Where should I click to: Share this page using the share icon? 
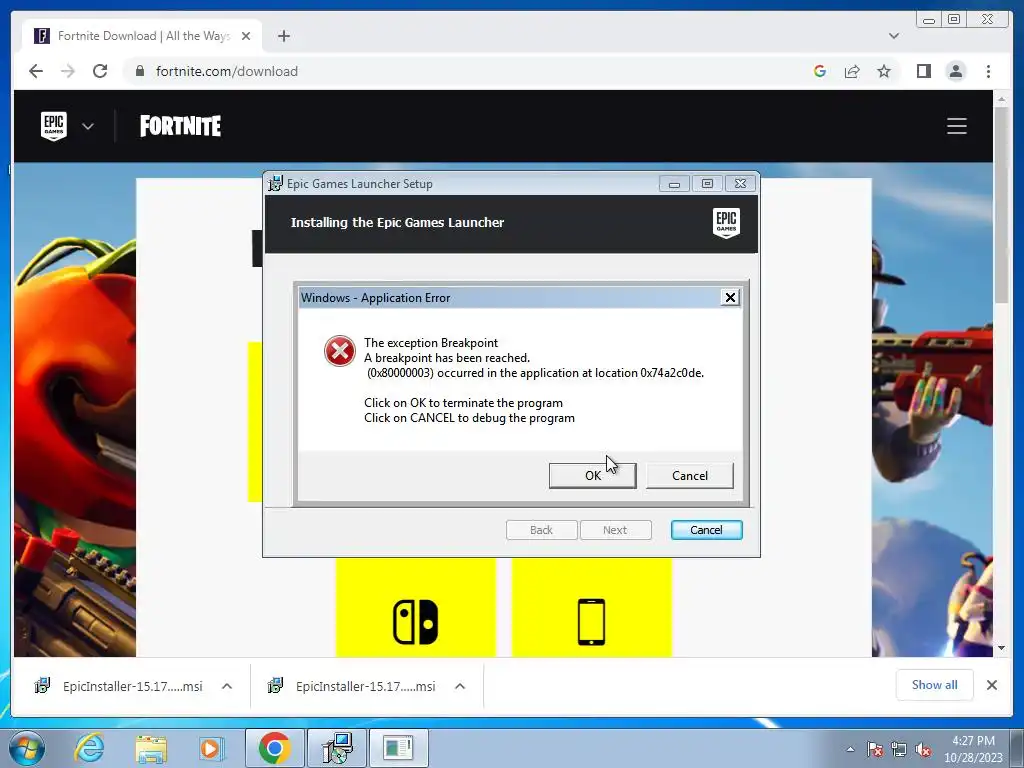tap(852, 71)
